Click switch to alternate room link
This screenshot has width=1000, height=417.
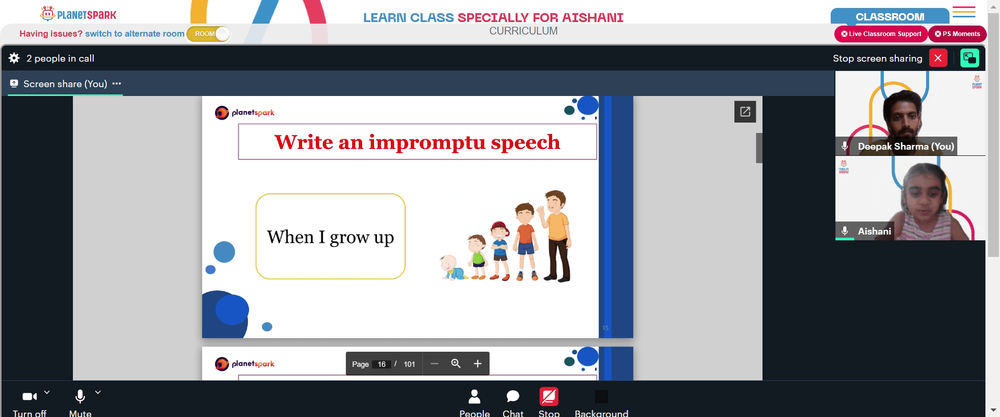135,34
